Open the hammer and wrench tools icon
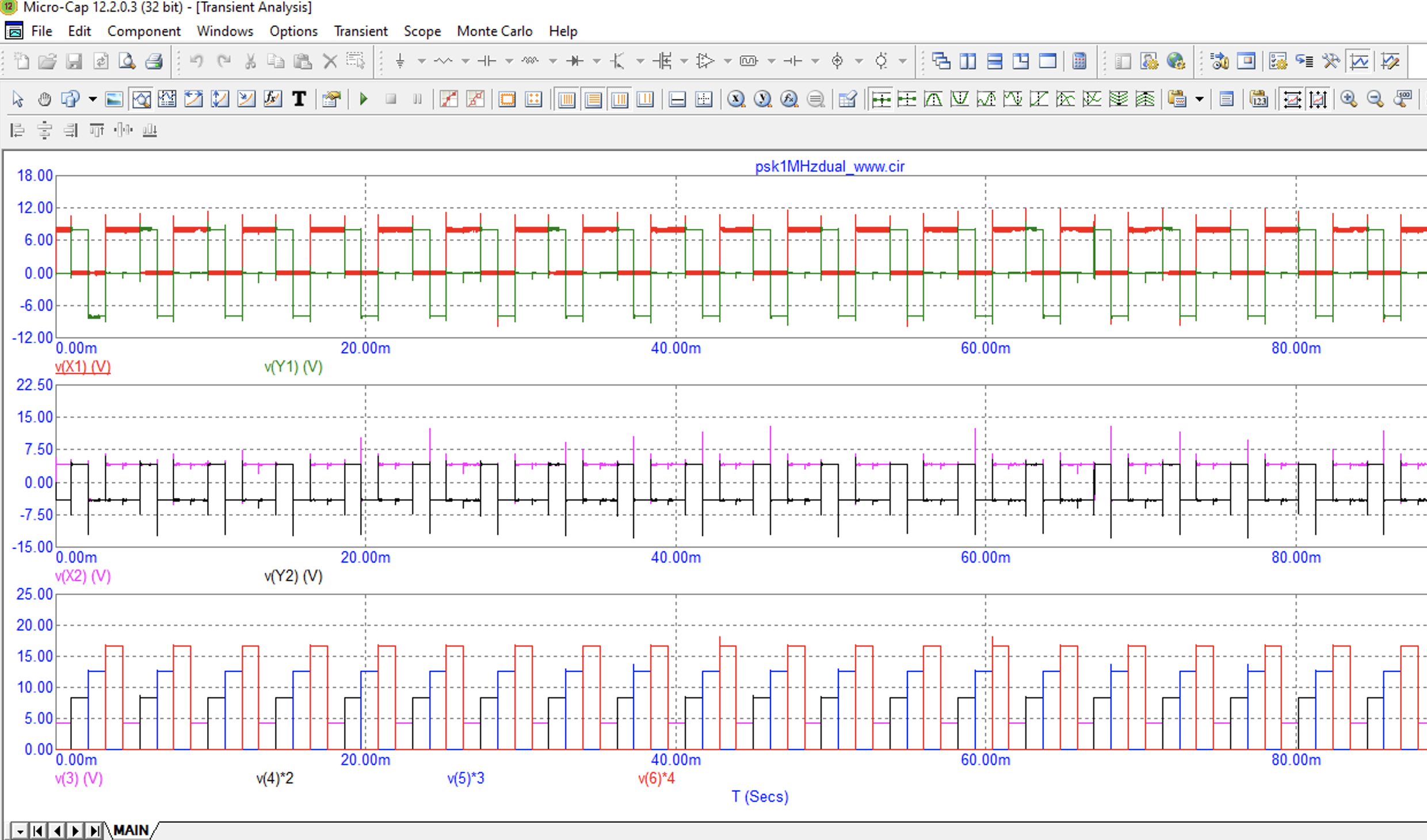The image size is (1427, 840). (x=1331, y=61)
